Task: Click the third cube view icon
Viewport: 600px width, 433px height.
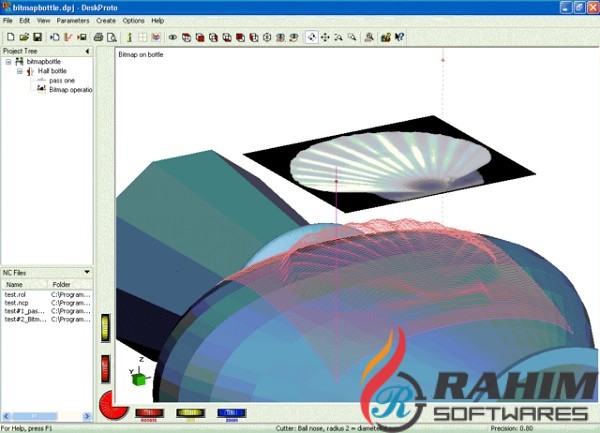Action: point(213,37)
